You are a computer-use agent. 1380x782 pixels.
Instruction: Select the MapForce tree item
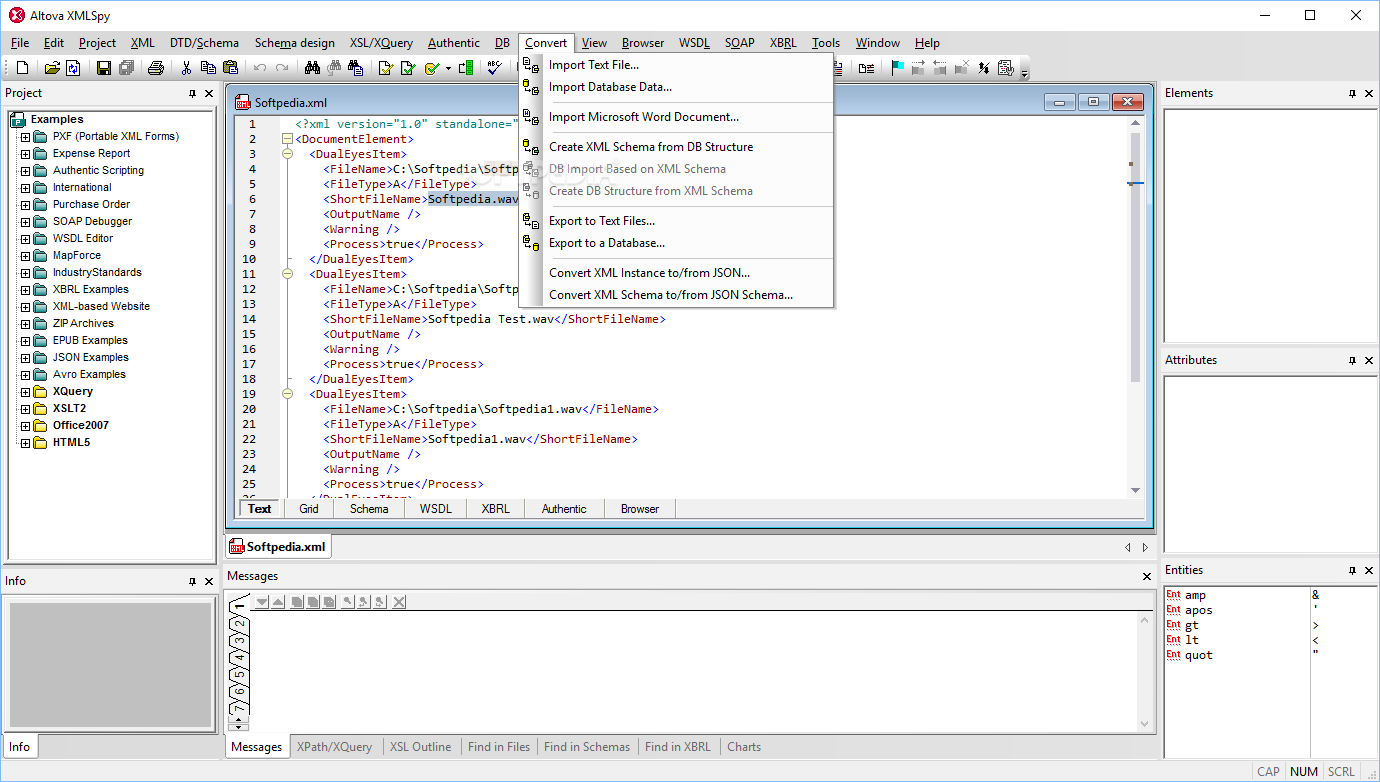[x=76, y=256]
